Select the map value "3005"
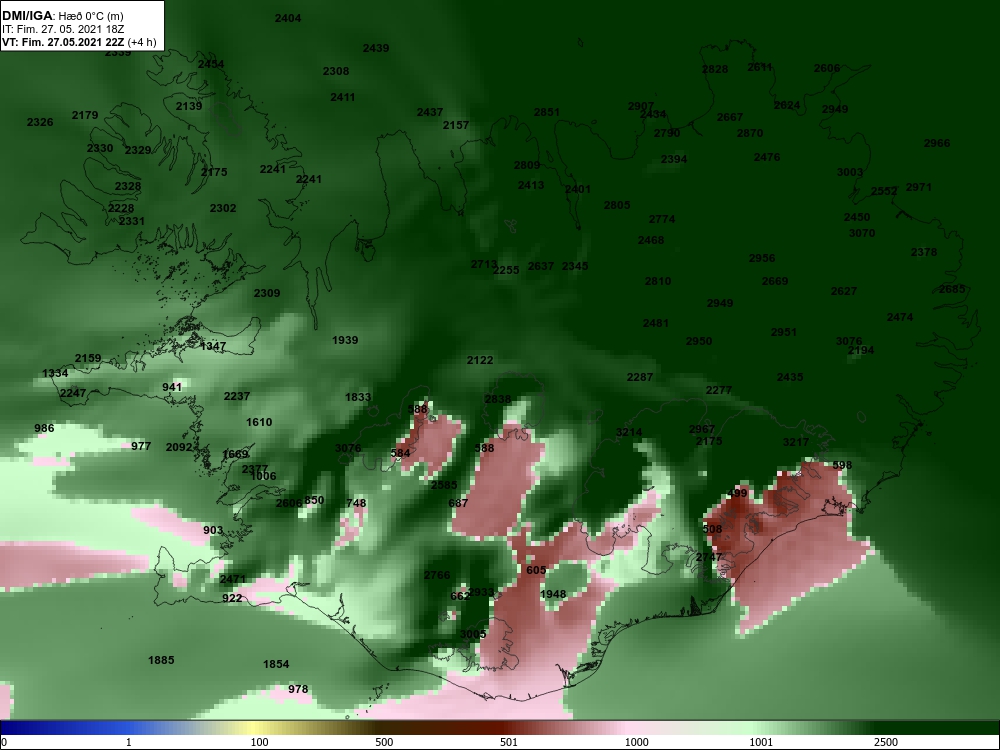 [x=473, y=634]
